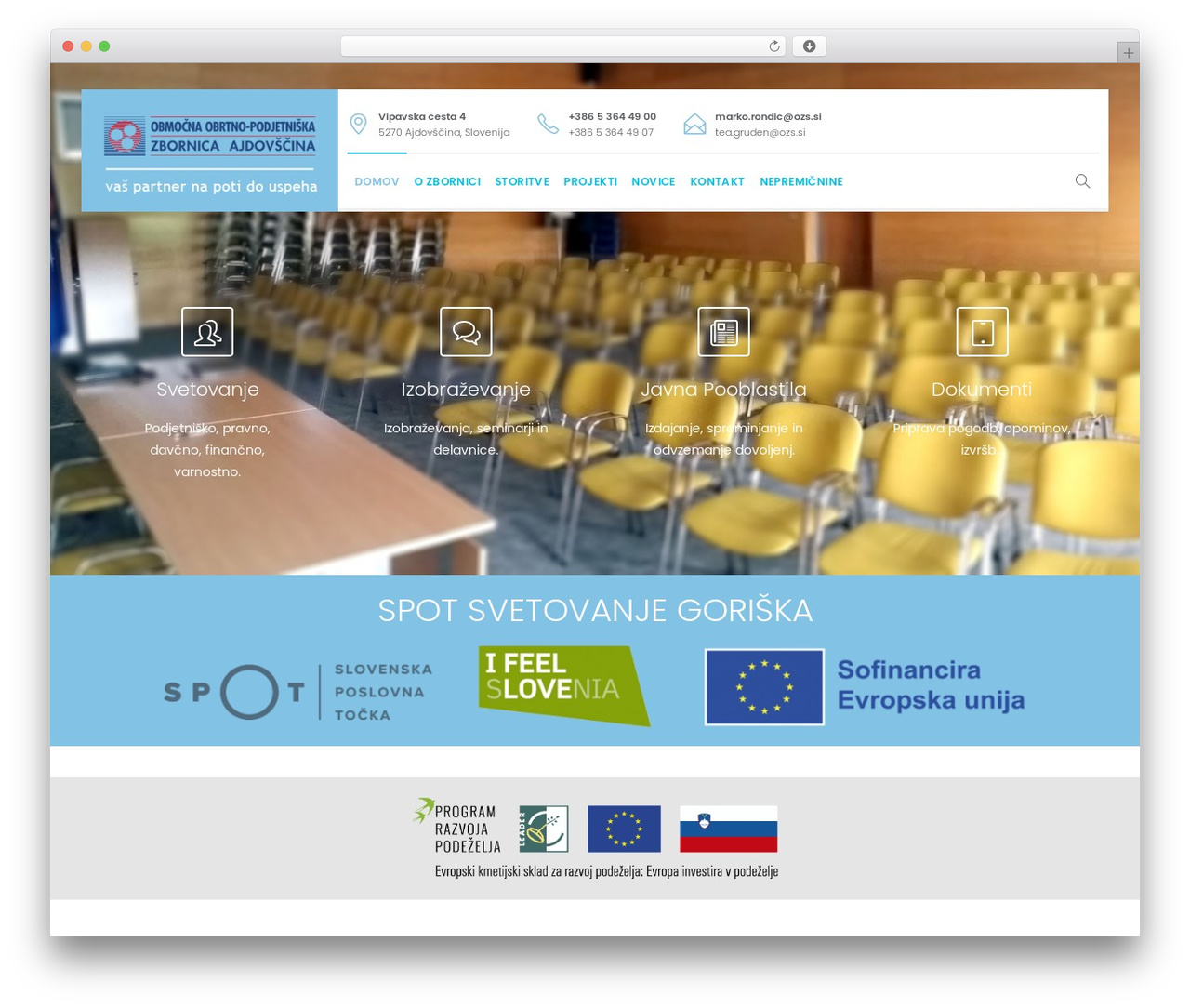Click the tea.gruden@ozs.si email address
Image resolution: width=1190 pixels, height=1008 pixels.
[760, 132]
